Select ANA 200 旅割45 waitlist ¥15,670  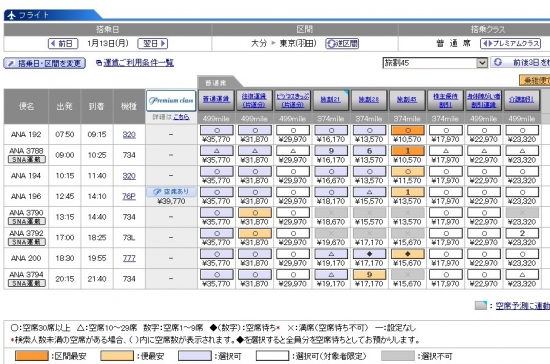click(x=407, y=254)
